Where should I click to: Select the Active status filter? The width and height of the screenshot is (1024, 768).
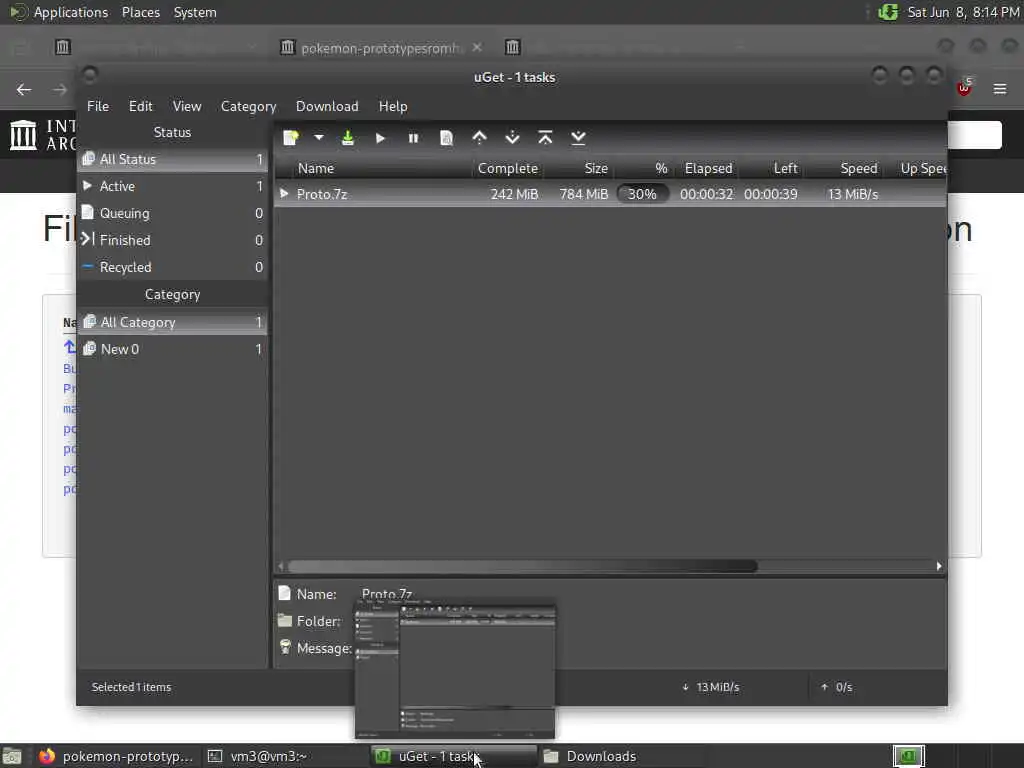172,186
